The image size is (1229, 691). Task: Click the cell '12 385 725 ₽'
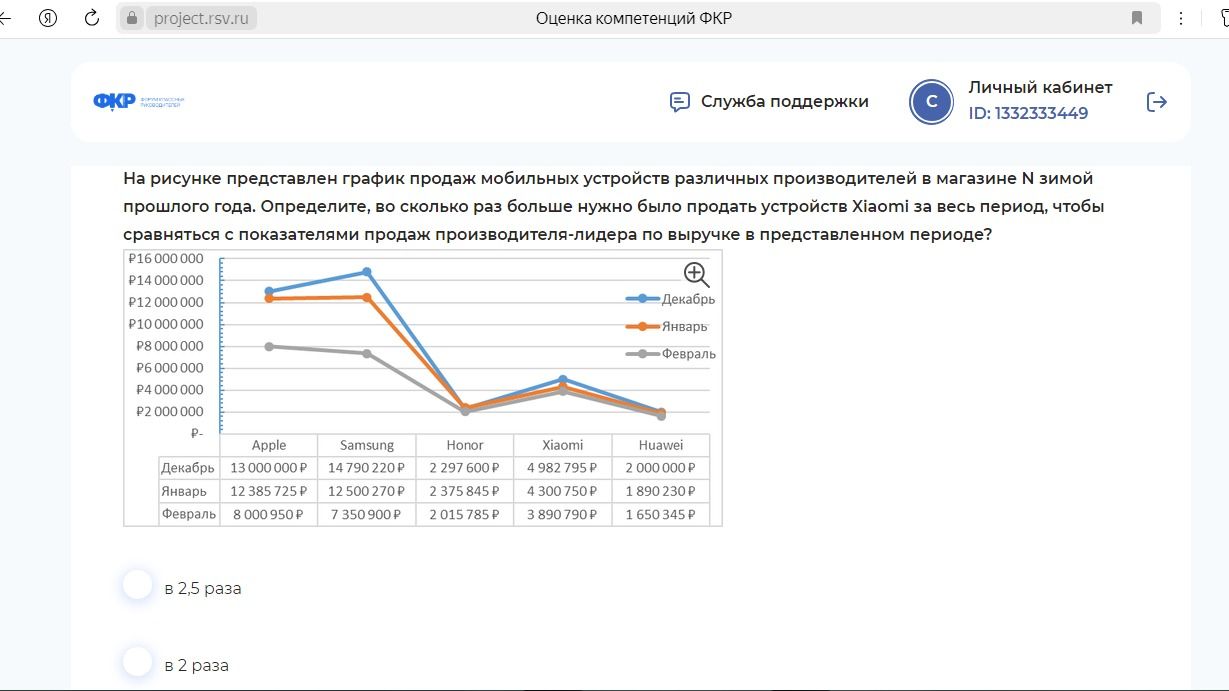click(269, 491)
